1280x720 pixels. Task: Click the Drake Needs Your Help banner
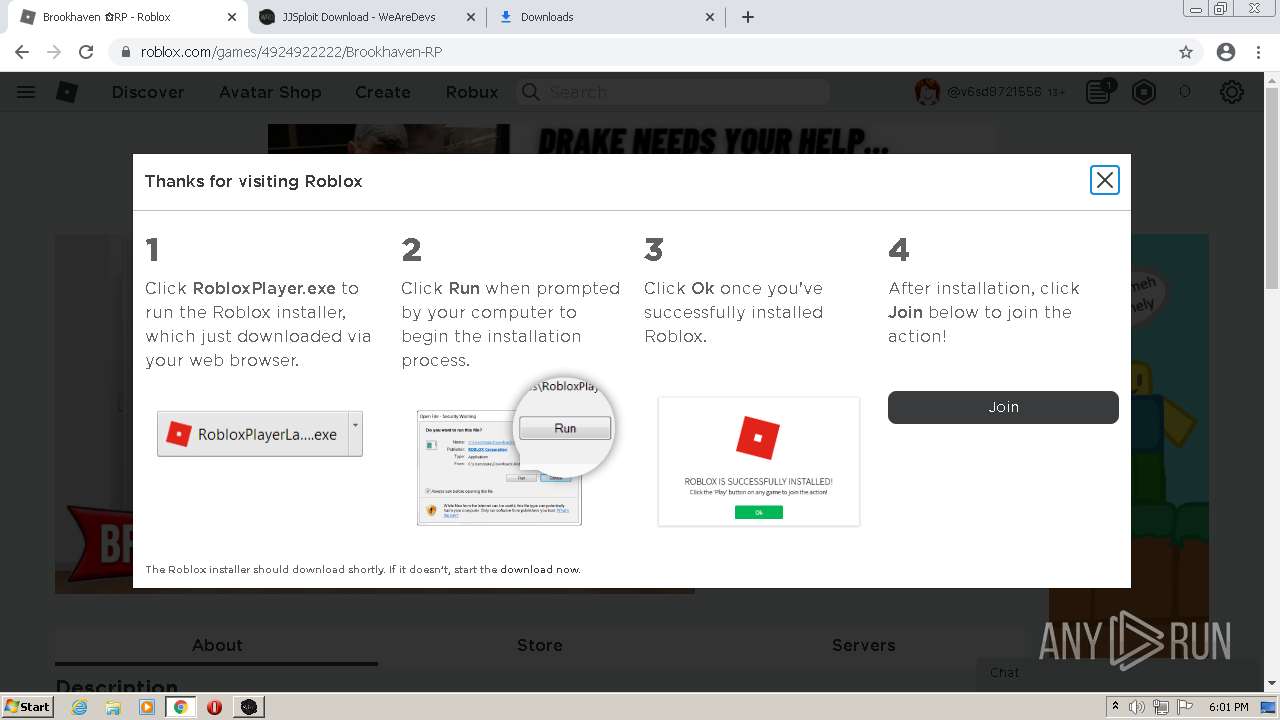pyautogui.click(x=632, y=139)
